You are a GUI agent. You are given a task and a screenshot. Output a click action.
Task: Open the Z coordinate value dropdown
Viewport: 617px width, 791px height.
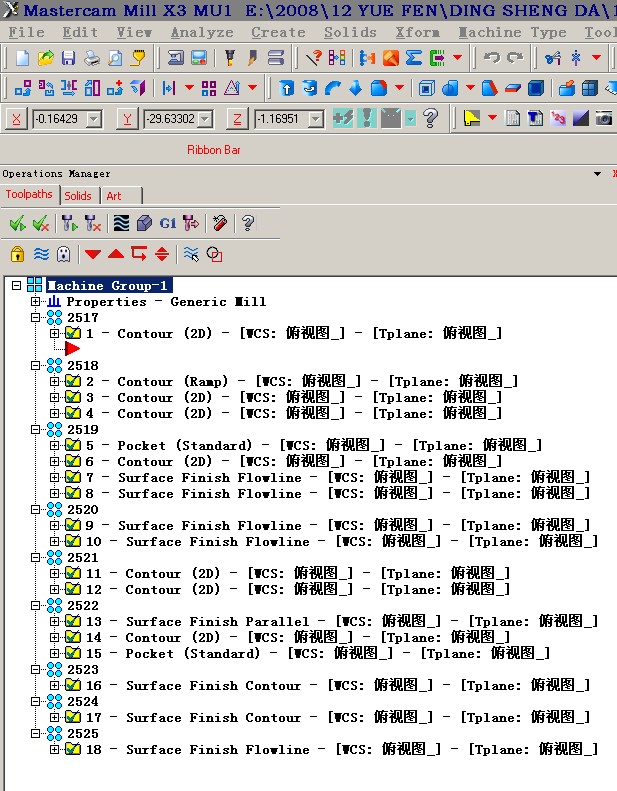tap(316, 120)
